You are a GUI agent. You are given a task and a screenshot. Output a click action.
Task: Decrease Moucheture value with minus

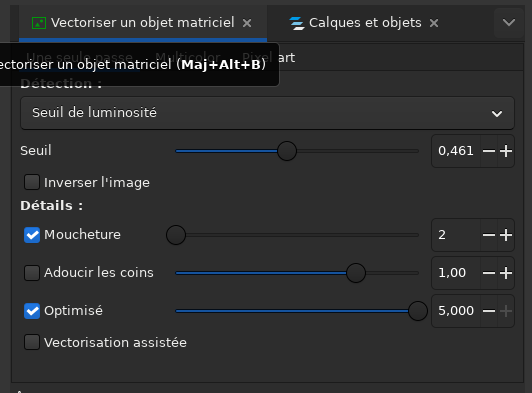coord(489,235)
